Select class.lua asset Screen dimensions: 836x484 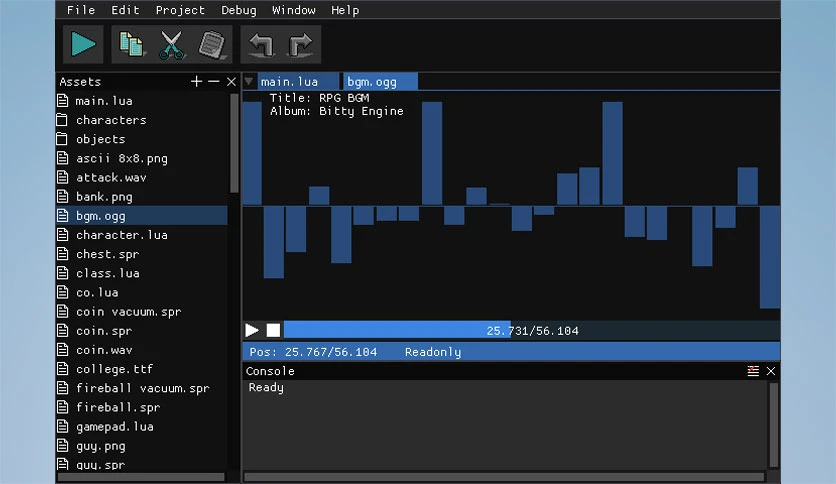pos(142,273)
